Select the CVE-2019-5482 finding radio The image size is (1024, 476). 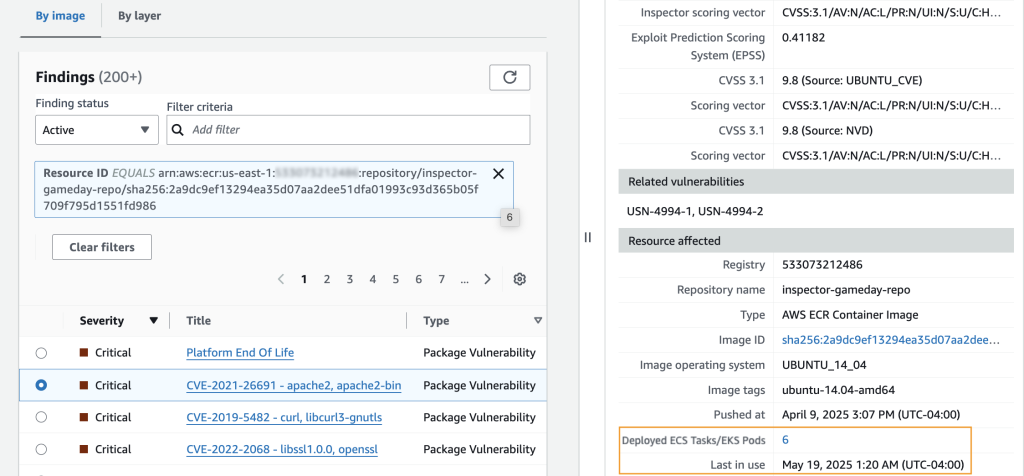coord(41,417)
